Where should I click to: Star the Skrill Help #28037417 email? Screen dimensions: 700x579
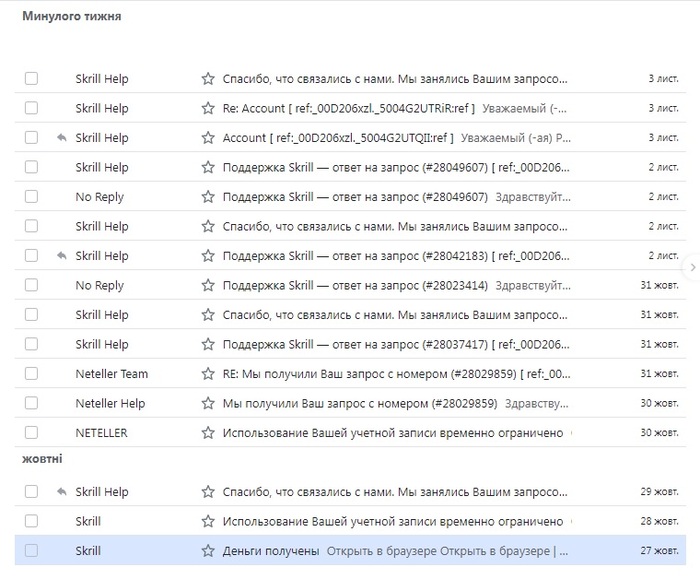(208, 345)
